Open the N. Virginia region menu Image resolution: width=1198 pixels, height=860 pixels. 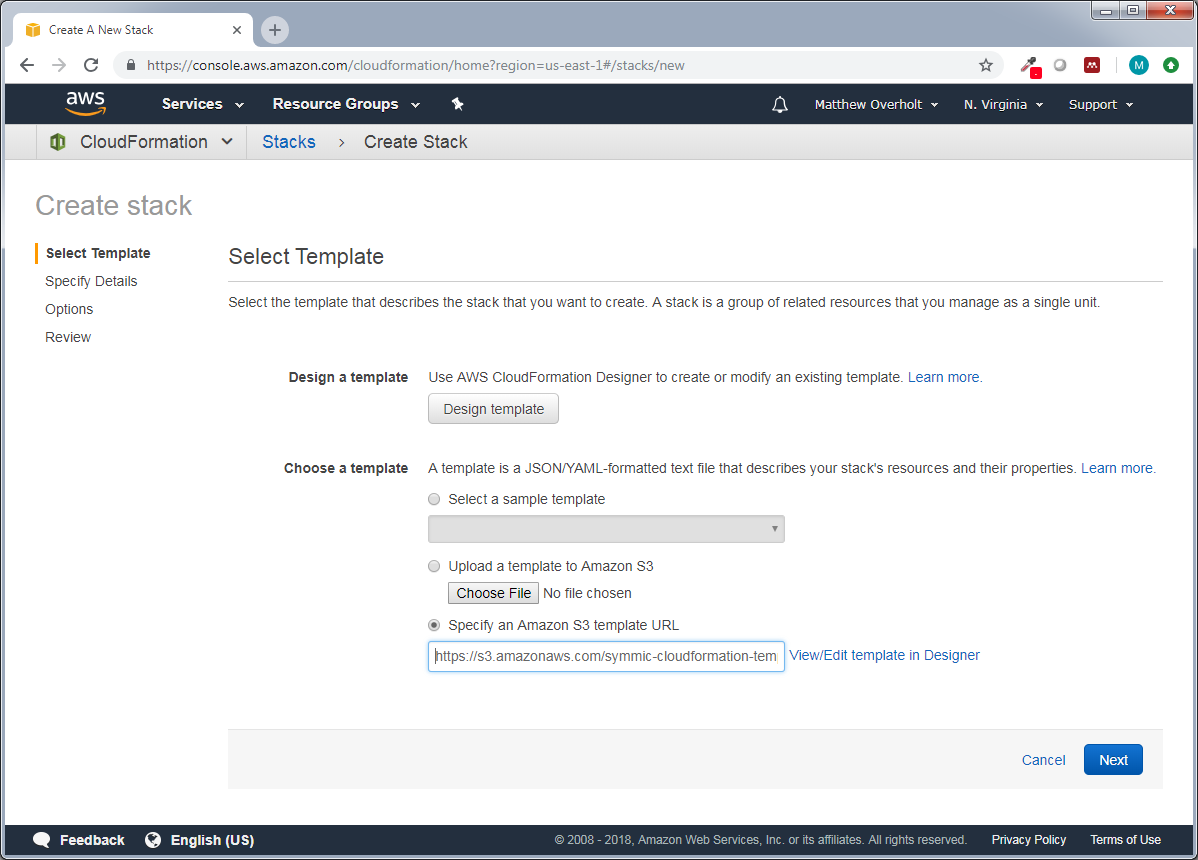coord(1003,105)
